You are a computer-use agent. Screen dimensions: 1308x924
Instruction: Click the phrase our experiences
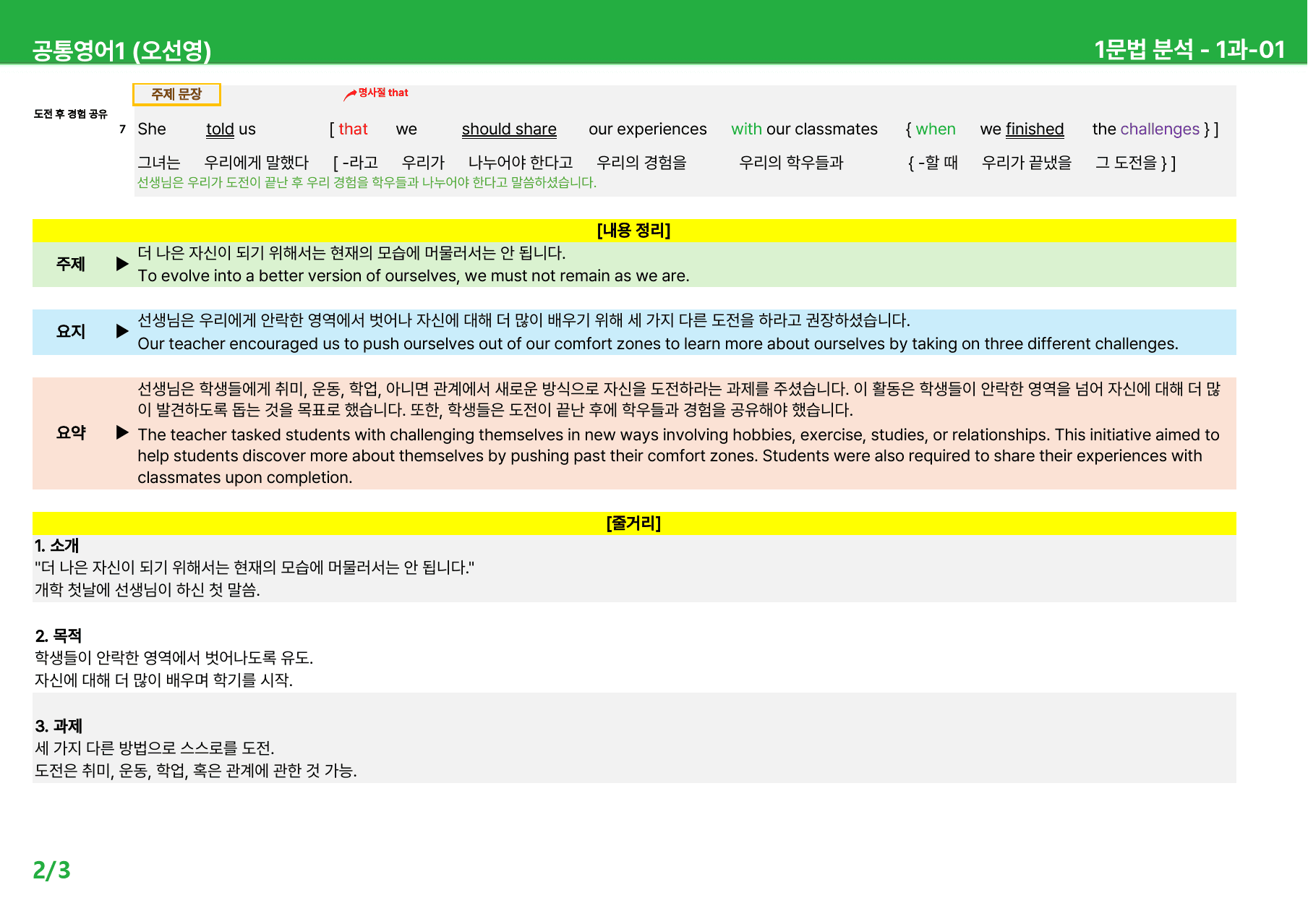(x=648, y=129)
